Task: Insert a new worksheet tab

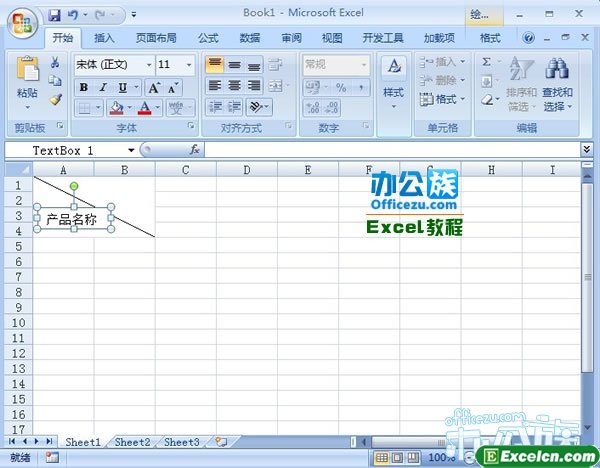Action: (220, 442)
